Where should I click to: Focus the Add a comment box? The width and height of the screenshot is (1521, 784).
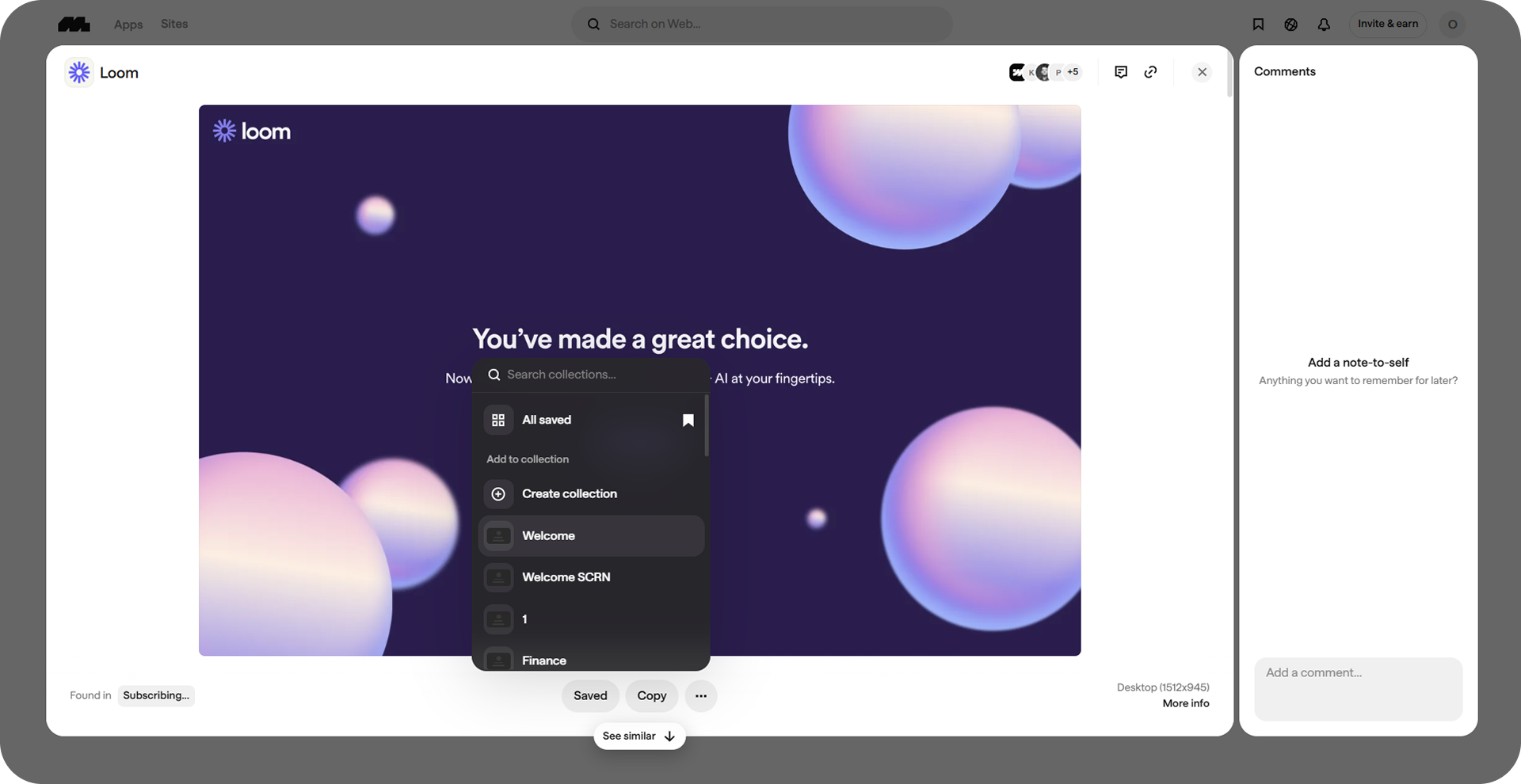[1358, 689]
